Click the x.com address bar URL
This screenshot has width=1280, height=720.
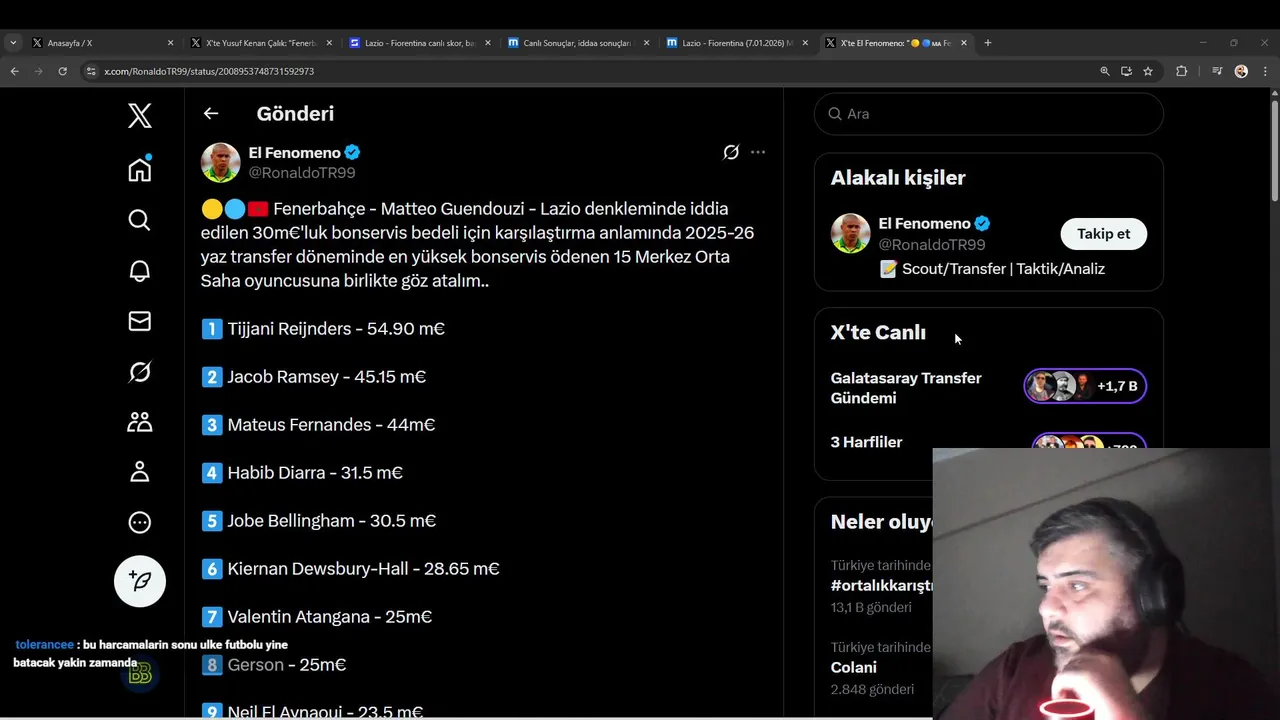pos(209,72)
